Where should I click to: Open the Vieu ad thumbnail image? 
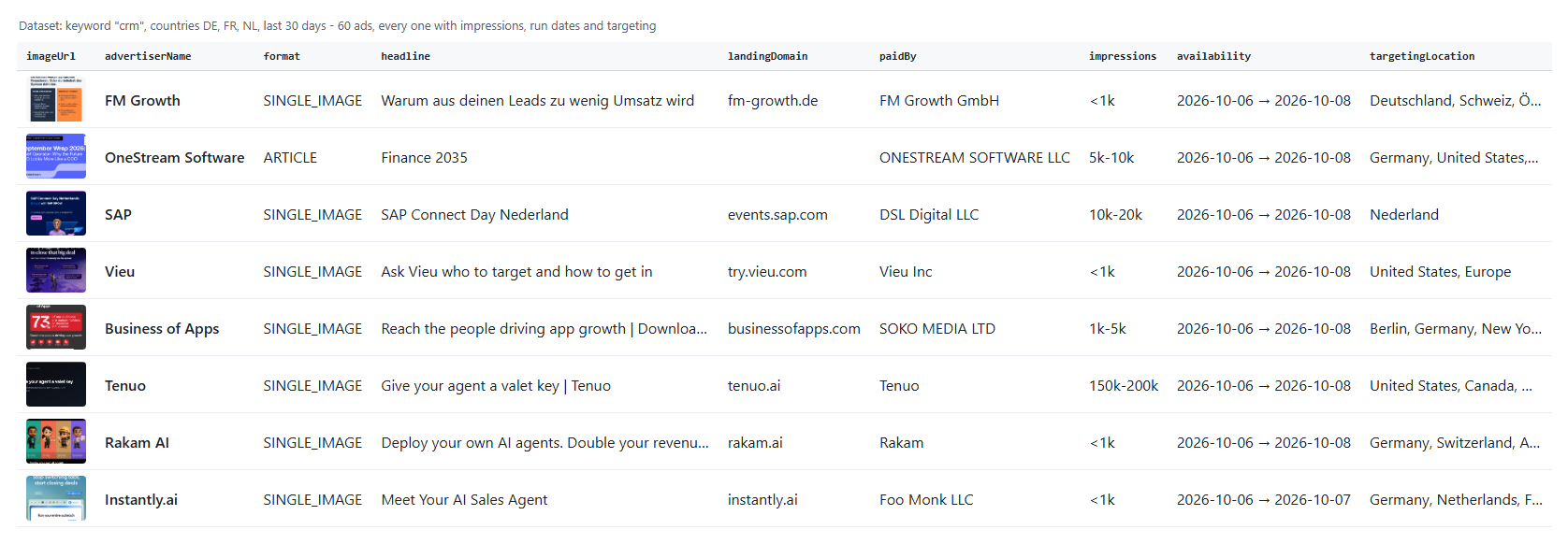56,270
